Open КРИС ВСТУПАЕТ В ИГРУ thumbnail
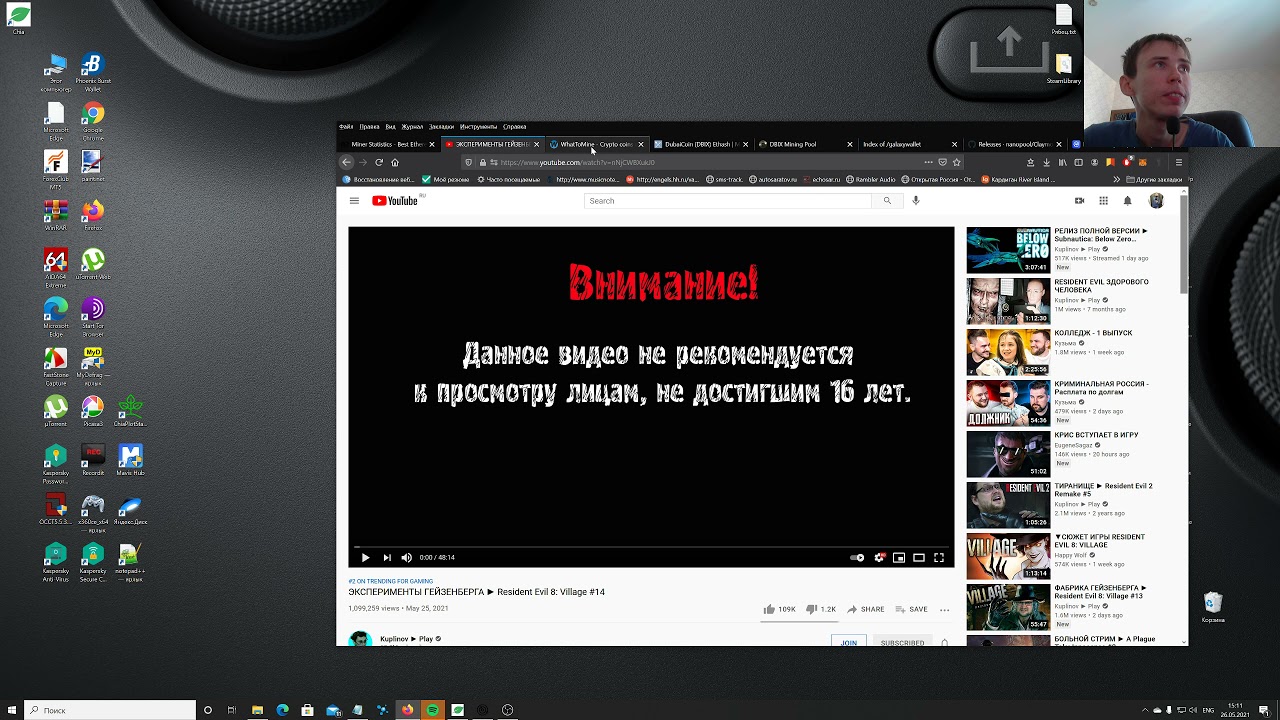This screenshot has height=720, width=1280. point(1008,454)
